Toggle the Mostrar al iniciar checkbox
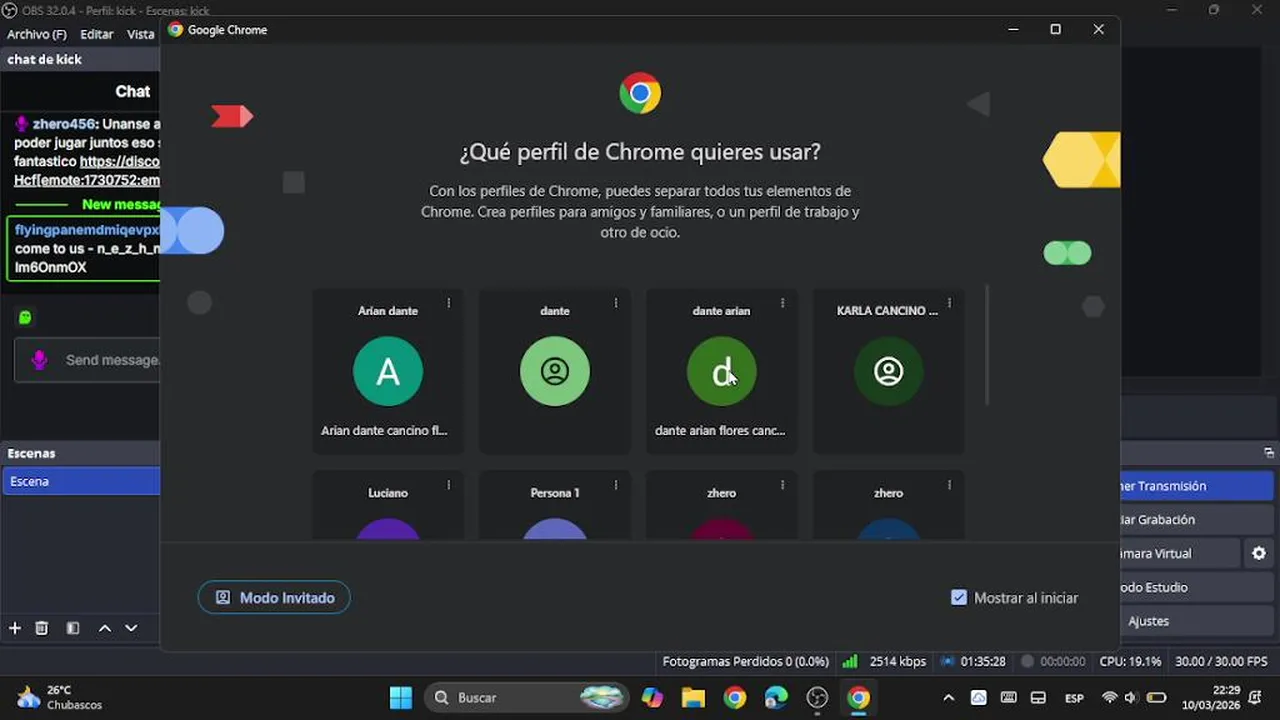 click(x=959, y=598)
